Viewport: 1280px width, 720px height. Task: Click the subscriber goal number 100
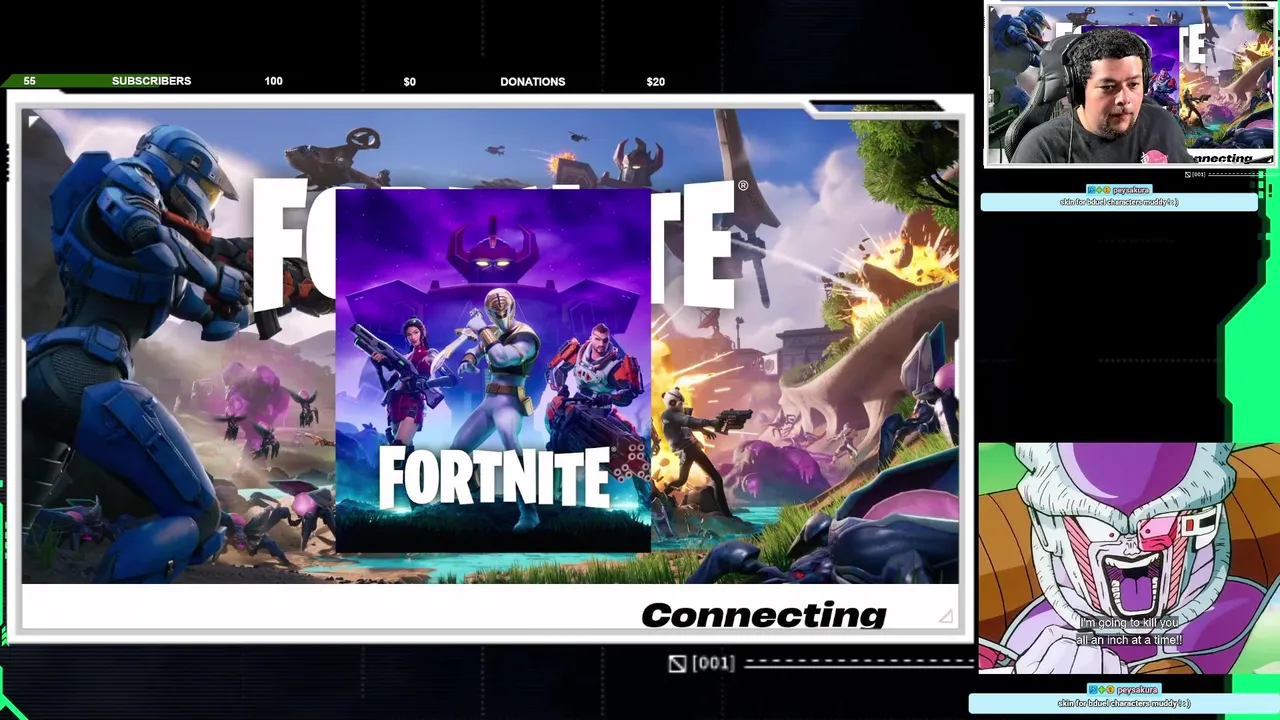click(x=273, y=81)
